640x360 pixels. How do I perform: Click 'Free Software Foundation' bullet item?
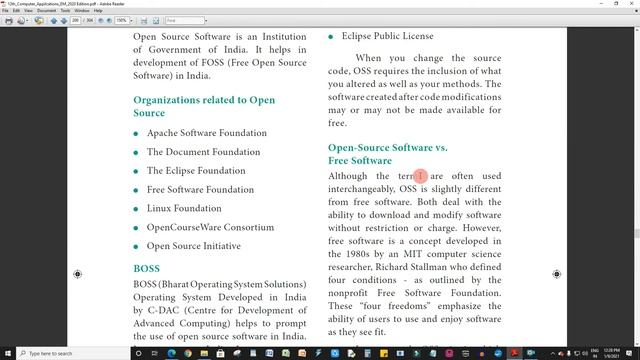pos(200,190)
